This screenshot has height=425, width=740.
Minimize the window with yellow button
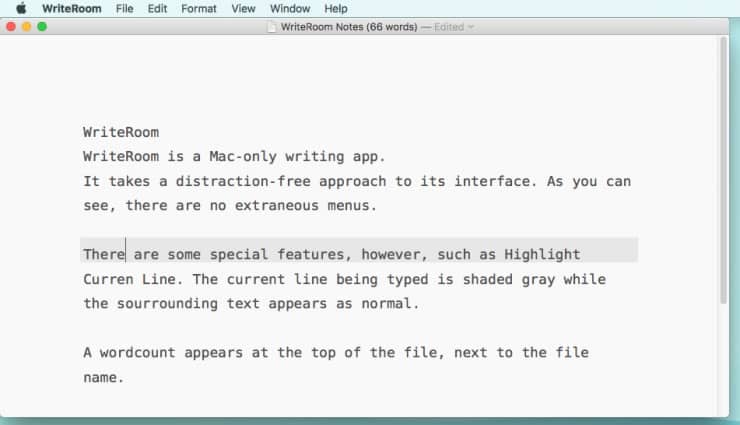click(x=26, y=26)
